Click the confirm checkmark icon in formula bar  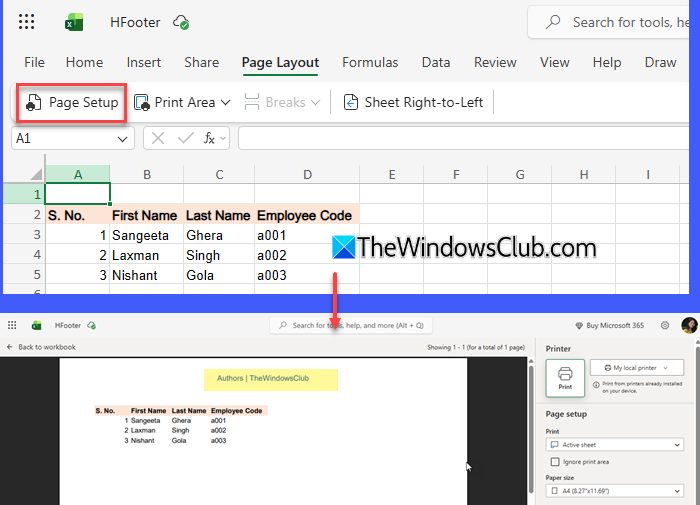[x=185, y=138]
